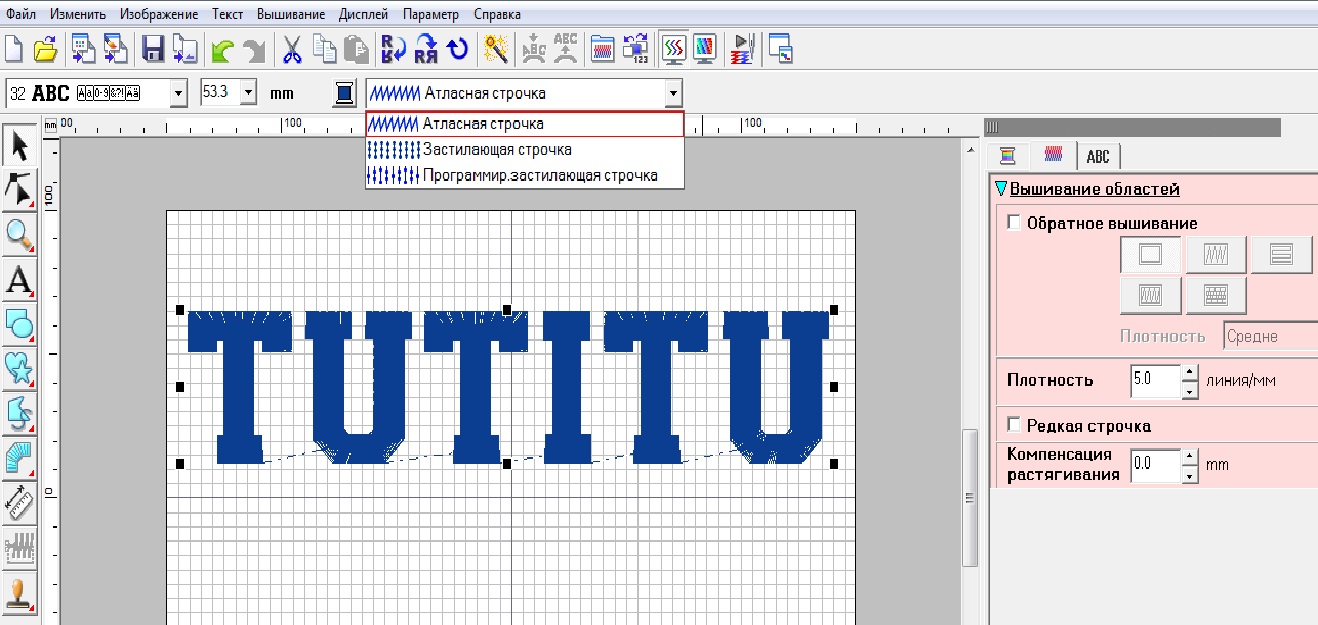Increase Плотность value with up arrow
This screenshot has width=1318, height=625.
[x=1189, y=373]
